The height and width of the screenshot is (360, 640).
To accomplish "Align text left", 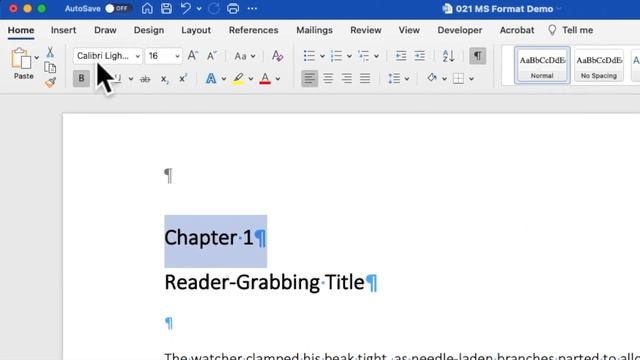I will point(309,78).
